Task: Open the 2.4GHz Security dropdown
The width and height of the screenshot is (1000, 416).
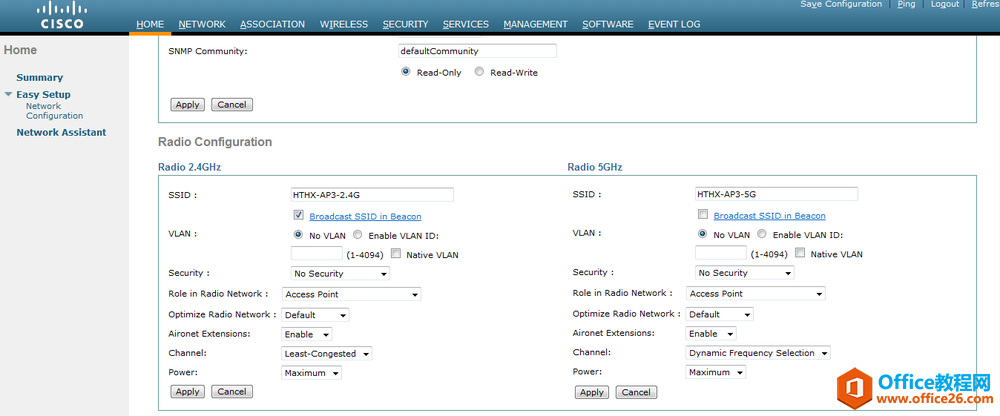Action: (340, 274)
